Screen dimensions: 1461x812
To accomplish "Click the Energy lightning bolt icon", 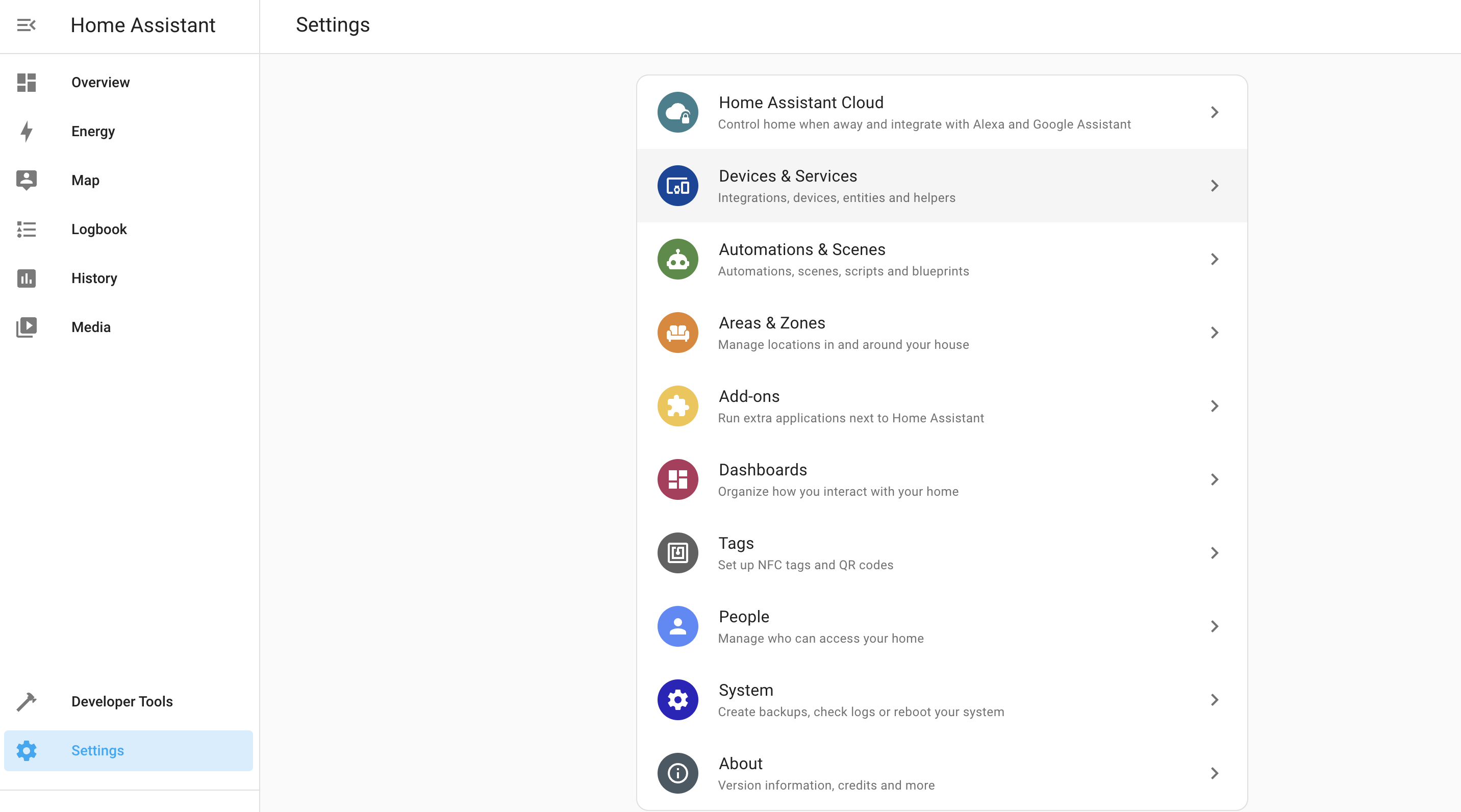I will coord(26,131).
